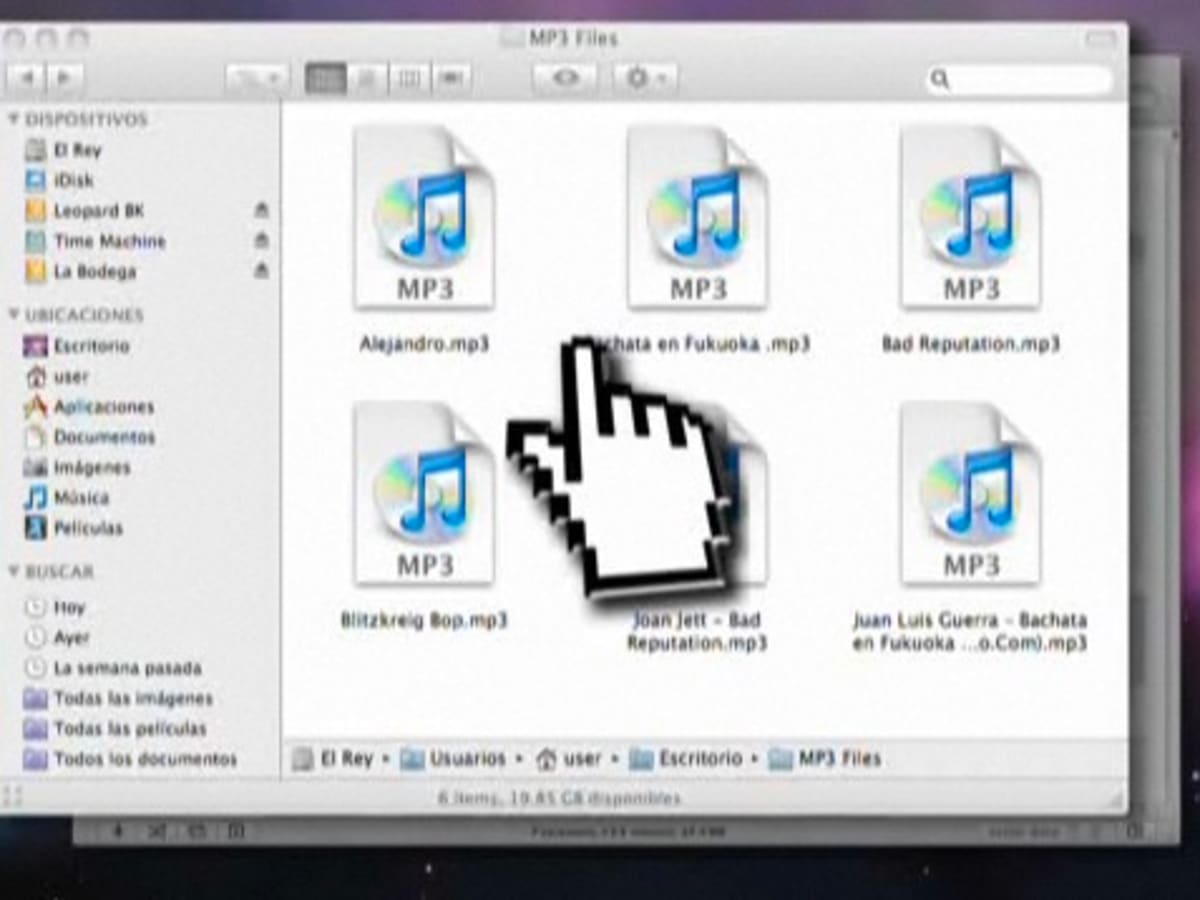The width and height of the screenshot is (1200, 900).
Task: Switch to Cover Flow view
Action: click(451, 78)
